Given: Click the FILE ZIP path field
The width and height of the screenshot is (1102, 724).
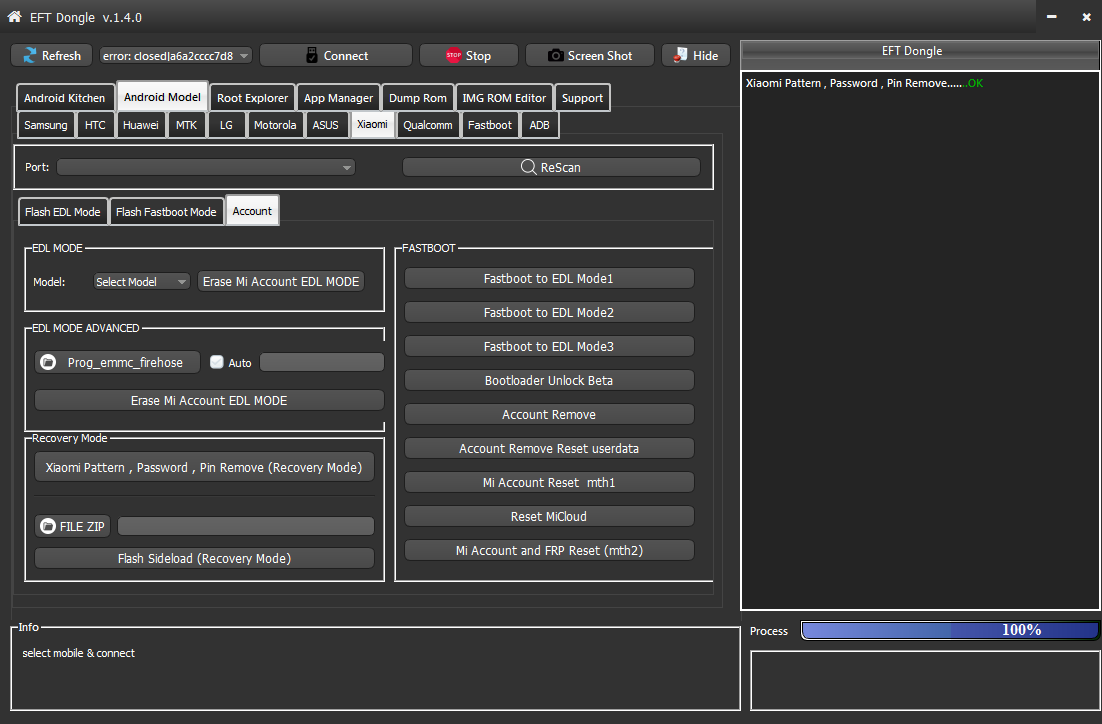Looking at the screenshot, I should point(246,526).
